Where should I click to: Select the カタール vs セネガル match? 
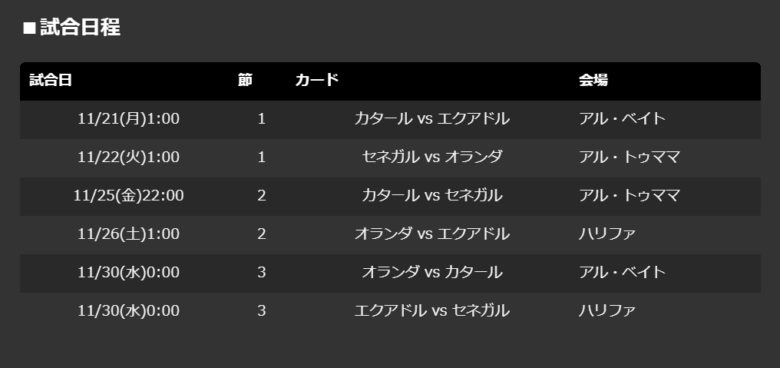[432, 195]
